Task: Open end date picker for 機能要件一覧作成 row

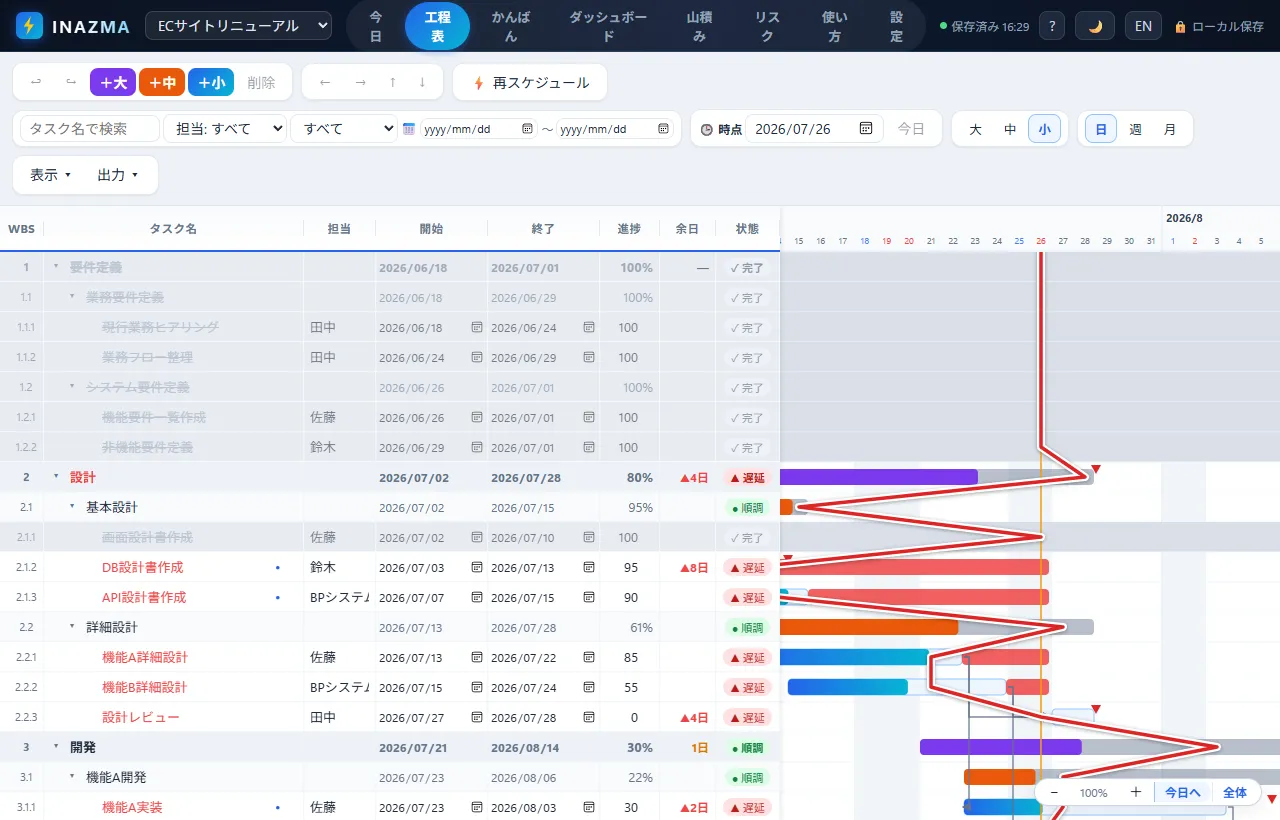Action: pyautogui.click(x=589, y=417)
